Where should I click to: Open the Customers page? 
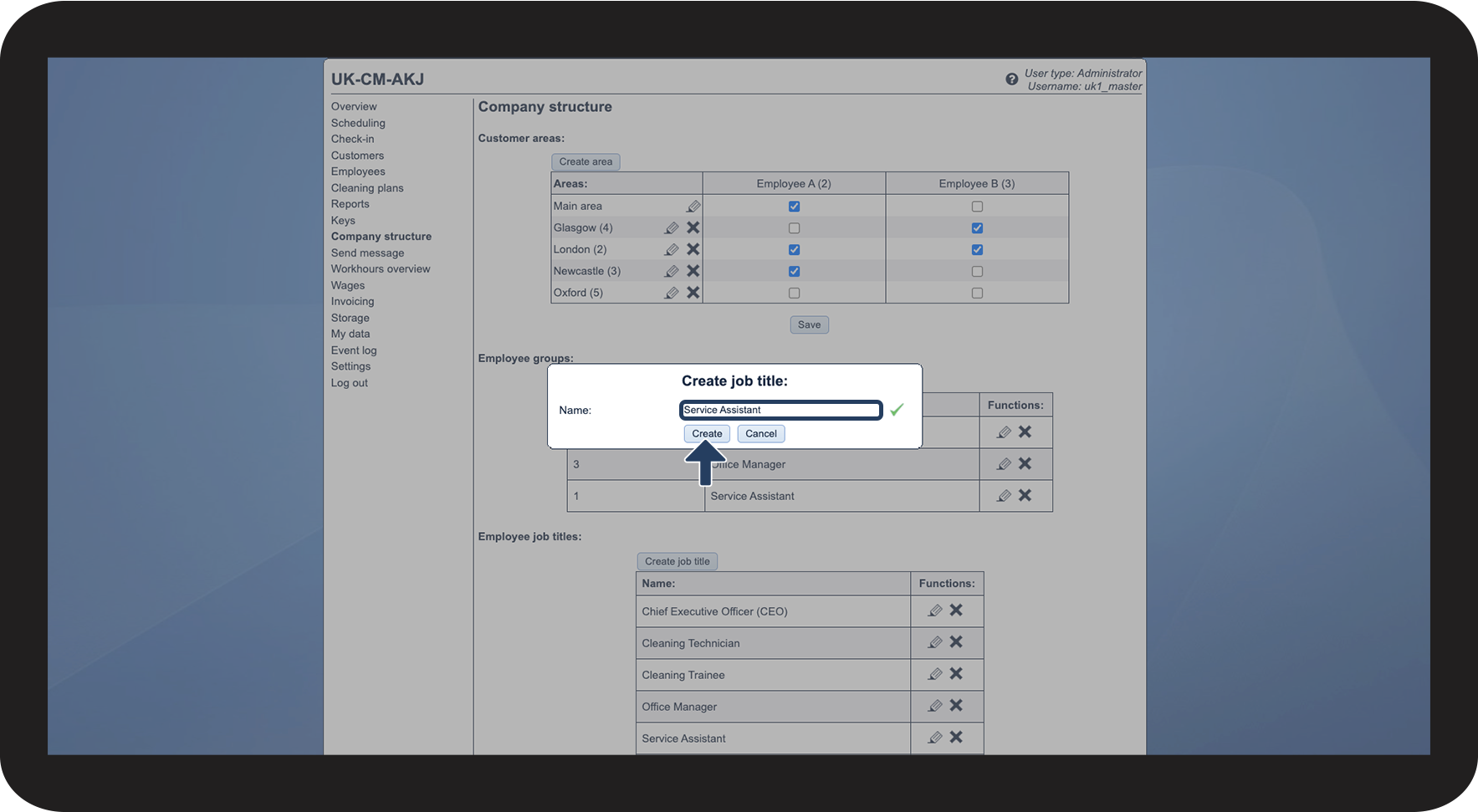click(x=357, y=156)
